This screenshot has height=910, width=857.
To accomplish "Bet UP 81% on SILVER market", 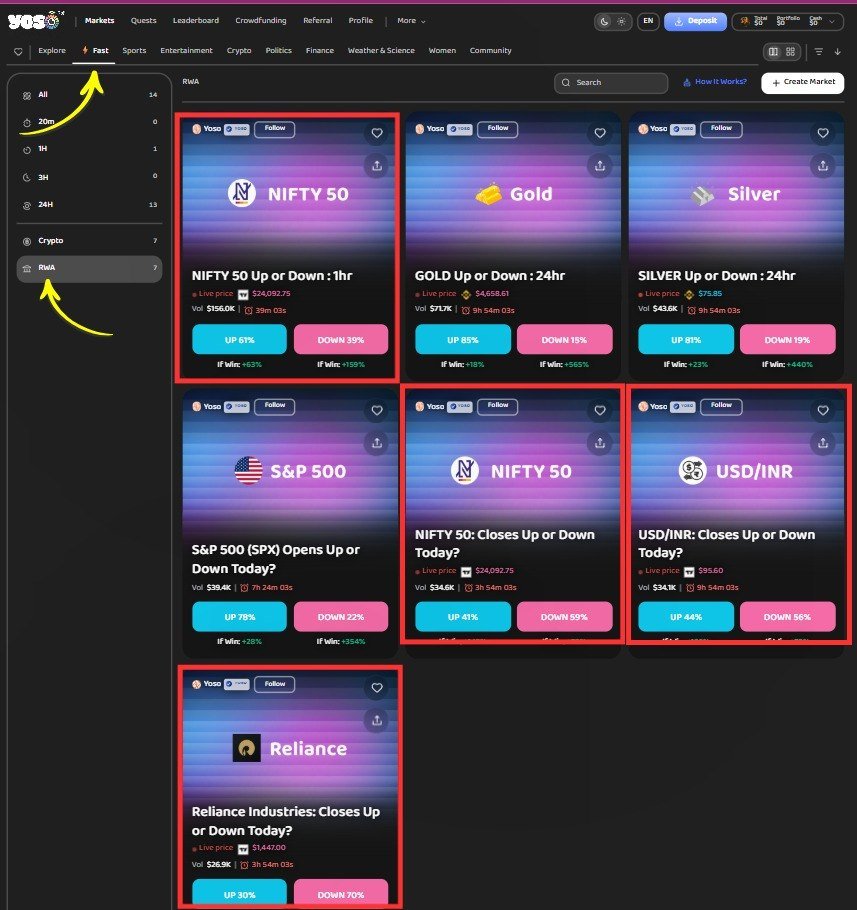I will (x=686, y=340).
